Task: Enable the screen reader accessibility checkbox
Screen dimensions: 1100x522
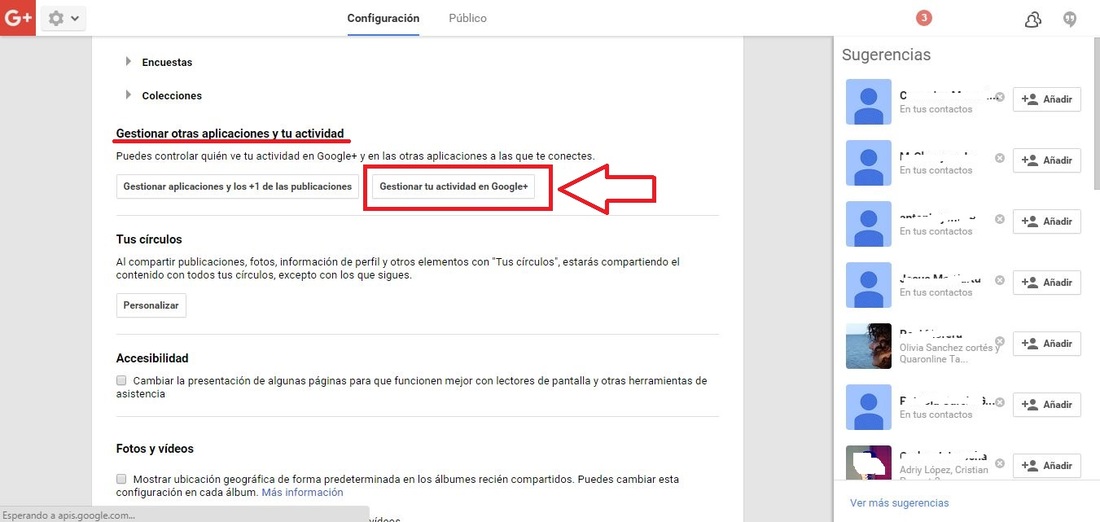Action: tap(121, 380)
